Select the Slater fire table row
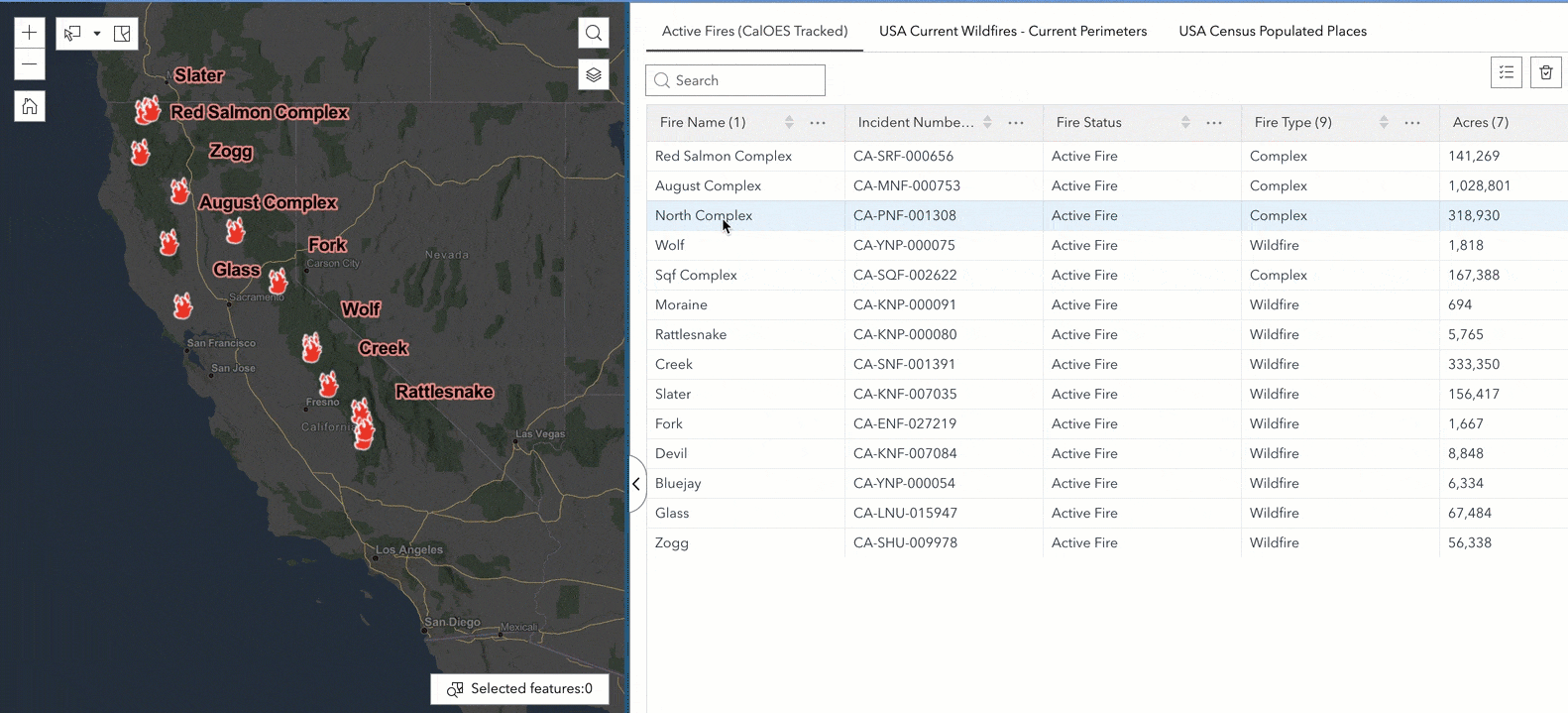 [1107, 394]
